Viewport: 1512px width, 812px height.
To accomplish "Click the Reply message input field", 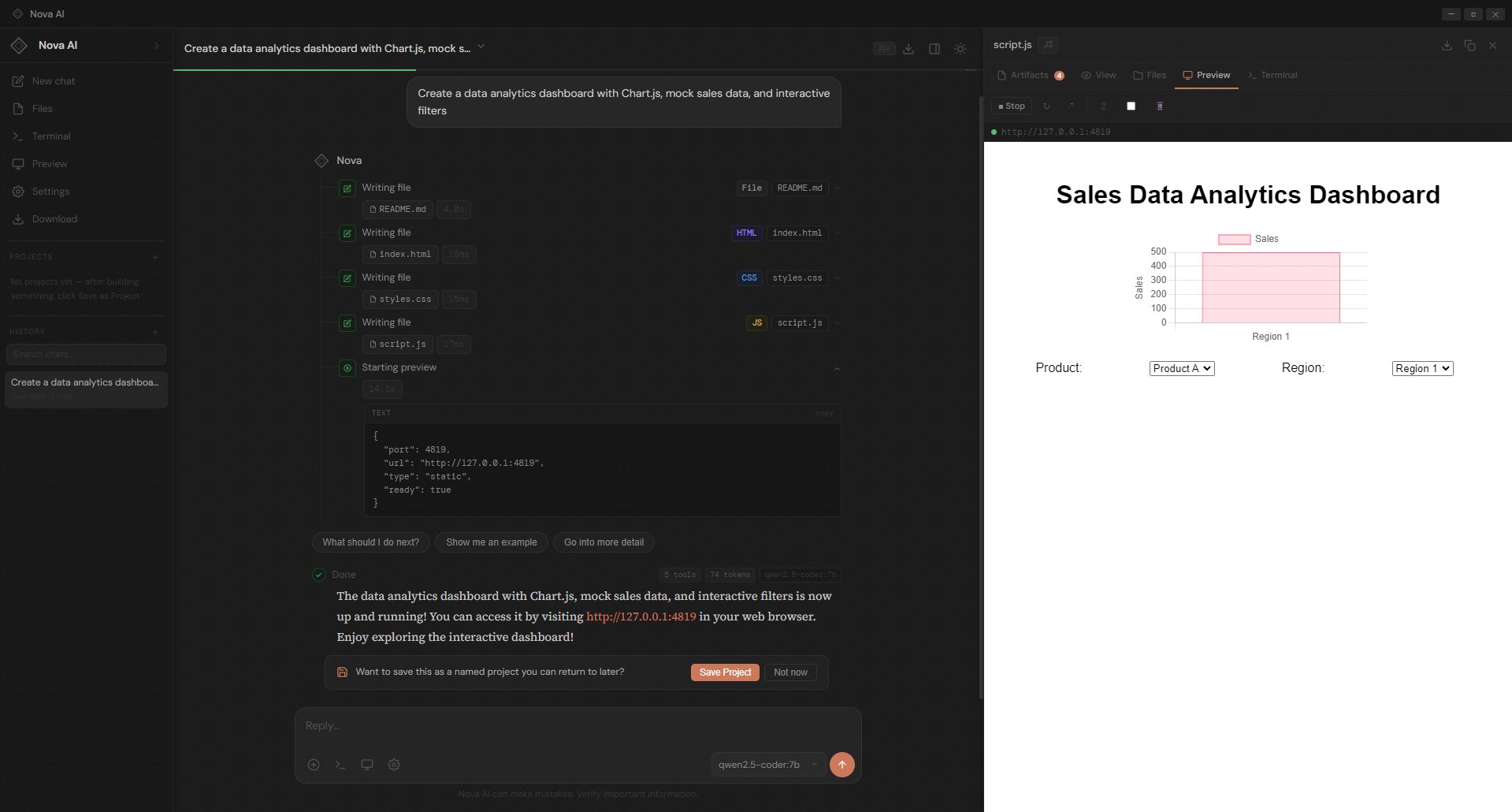I will coord(578,726).
